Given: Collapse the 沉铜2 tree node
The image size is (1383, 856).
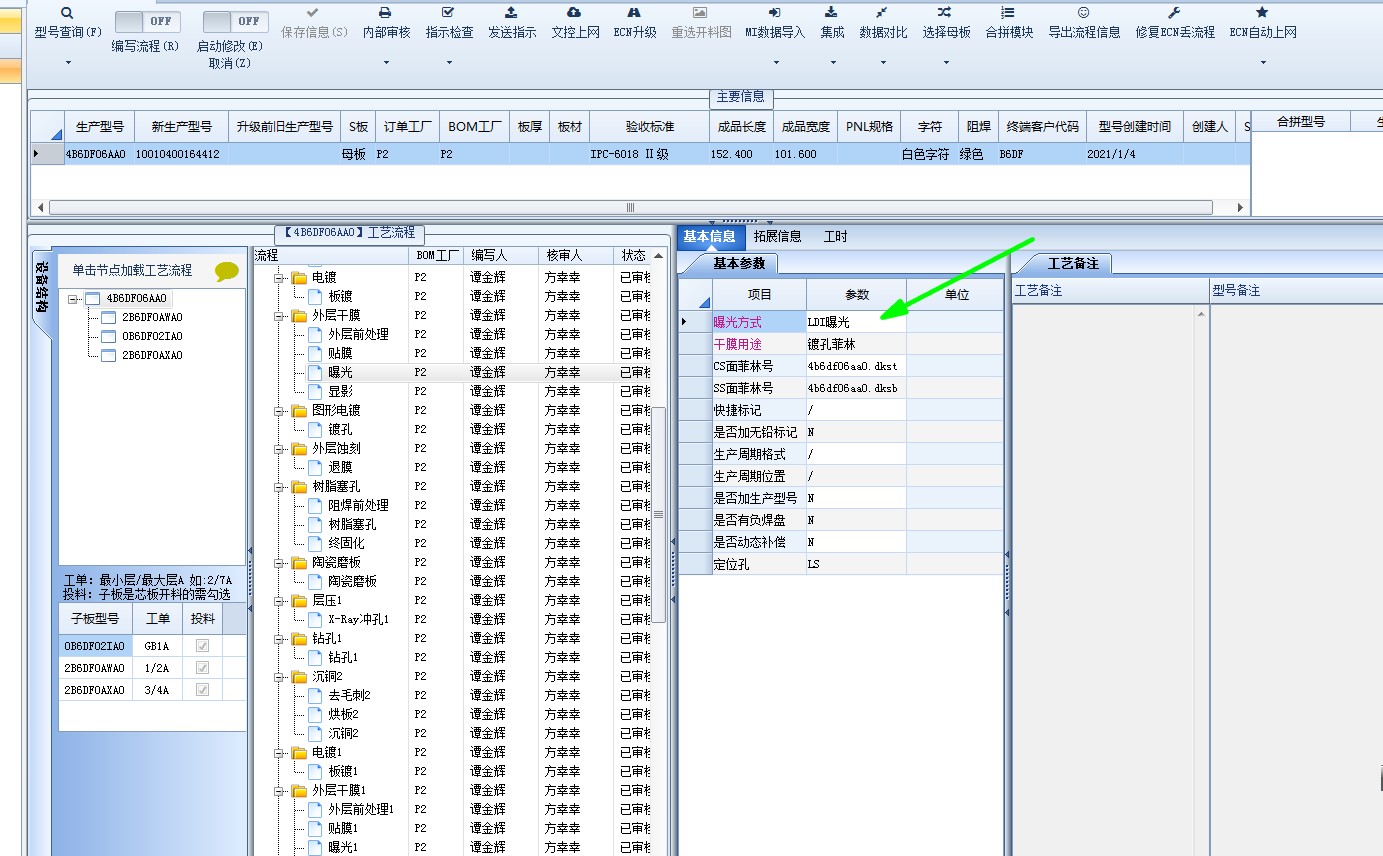Looking at the screenshot, I should (280, 676).
